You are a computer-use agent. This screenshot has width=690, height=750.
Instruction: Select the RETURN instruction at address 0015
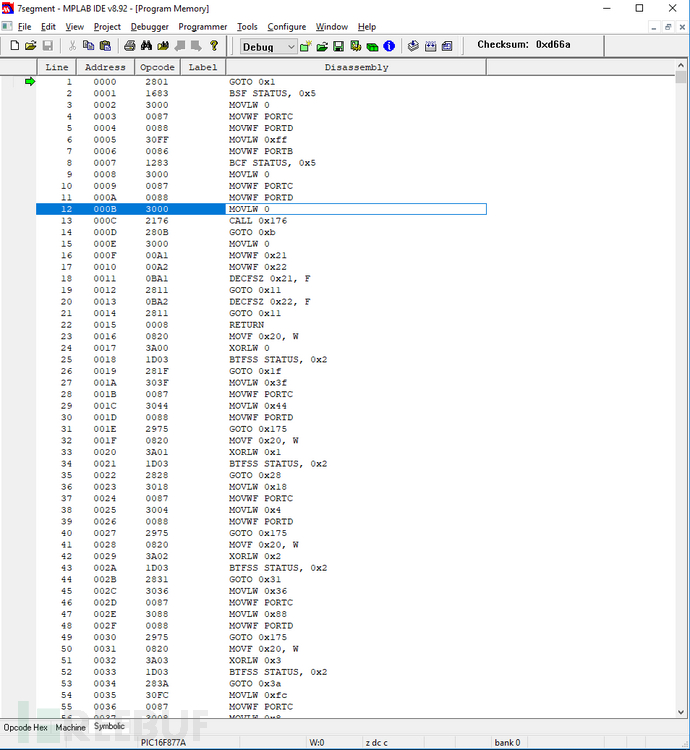point(261,325)
